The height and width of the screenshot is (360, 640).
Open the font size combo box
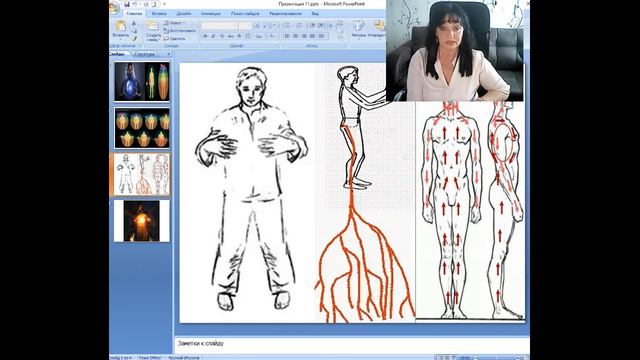[x=245, y=26]
